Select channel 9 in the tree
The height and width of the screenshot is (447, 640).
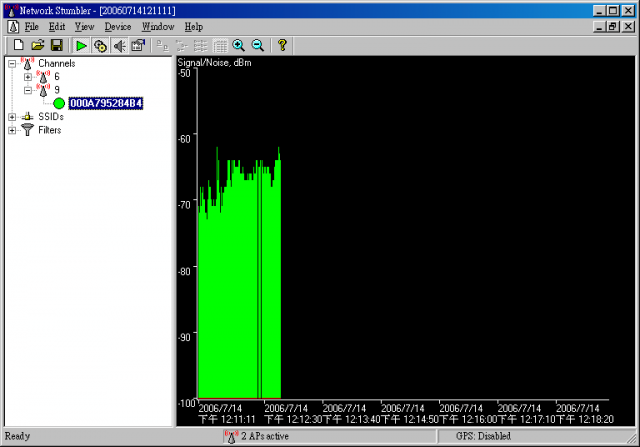57,90
